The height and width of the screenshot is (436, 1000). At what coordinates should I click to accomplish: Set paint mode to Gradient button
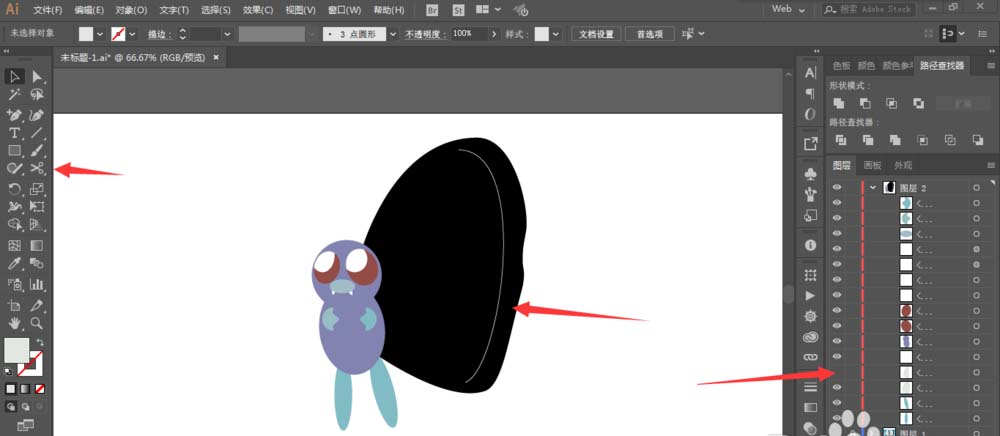point(26,389)
